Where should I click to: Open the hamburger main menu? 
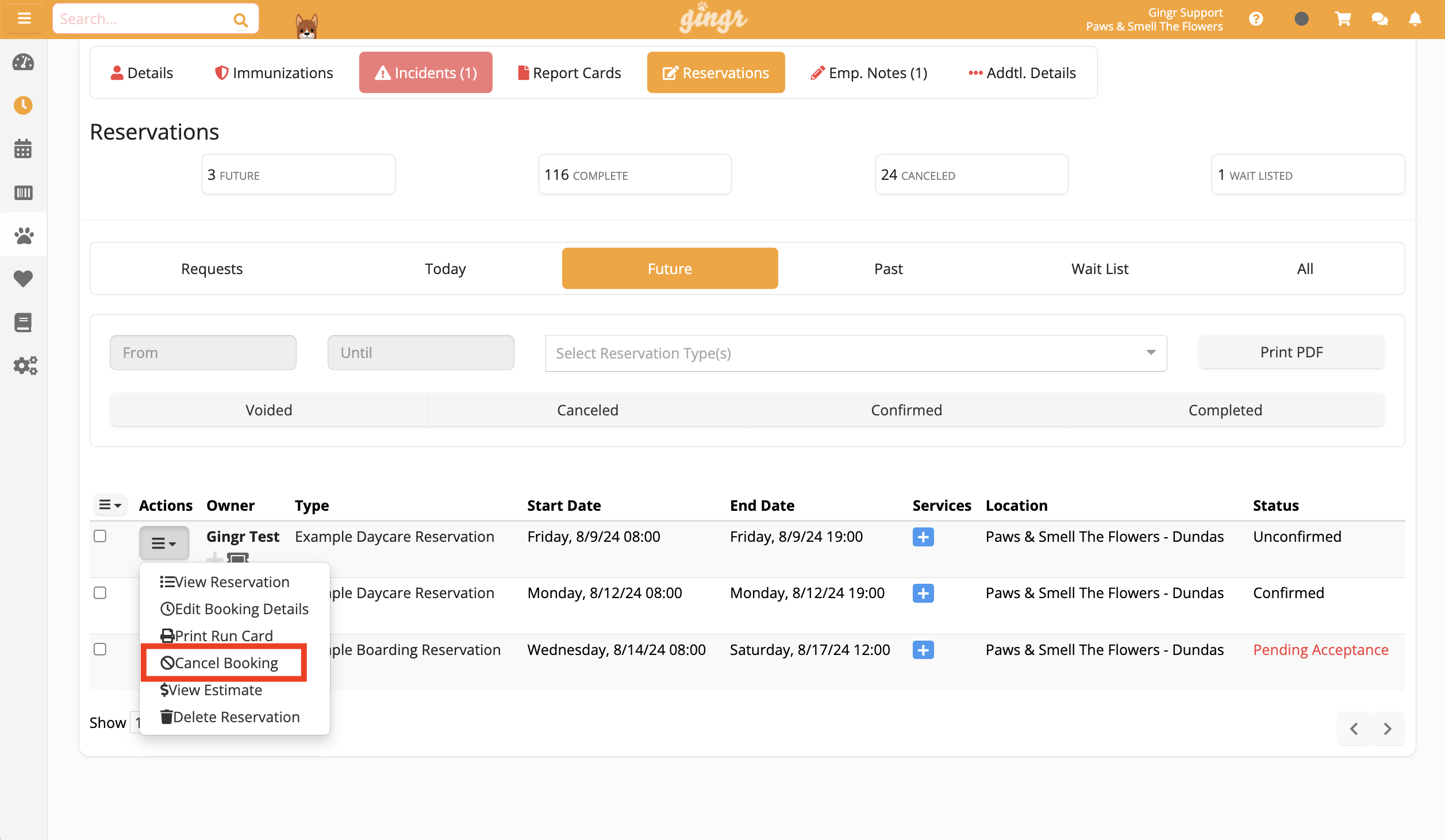click(24, 19)
